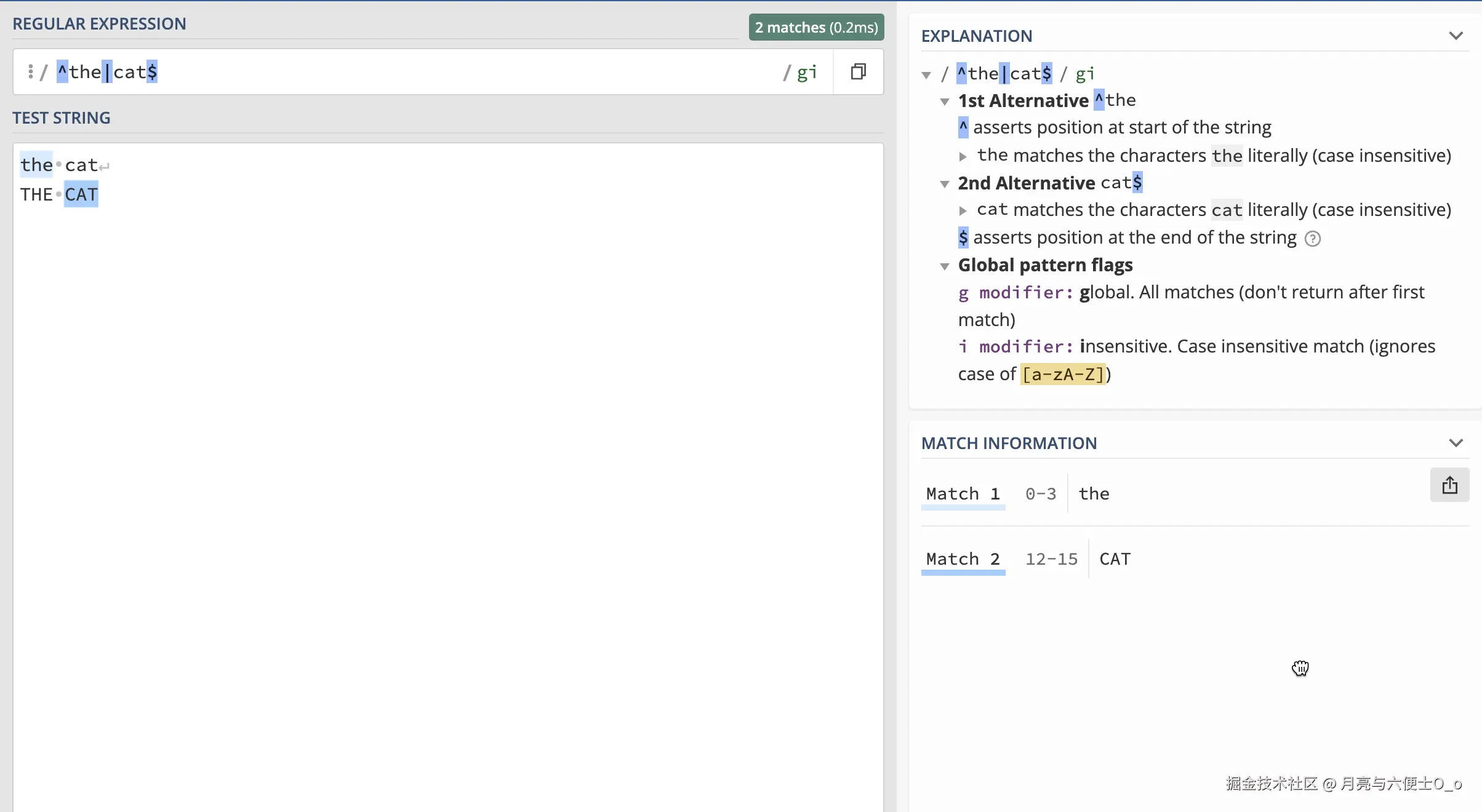Collapse the 1st Alternative tree node

[945, 101]
